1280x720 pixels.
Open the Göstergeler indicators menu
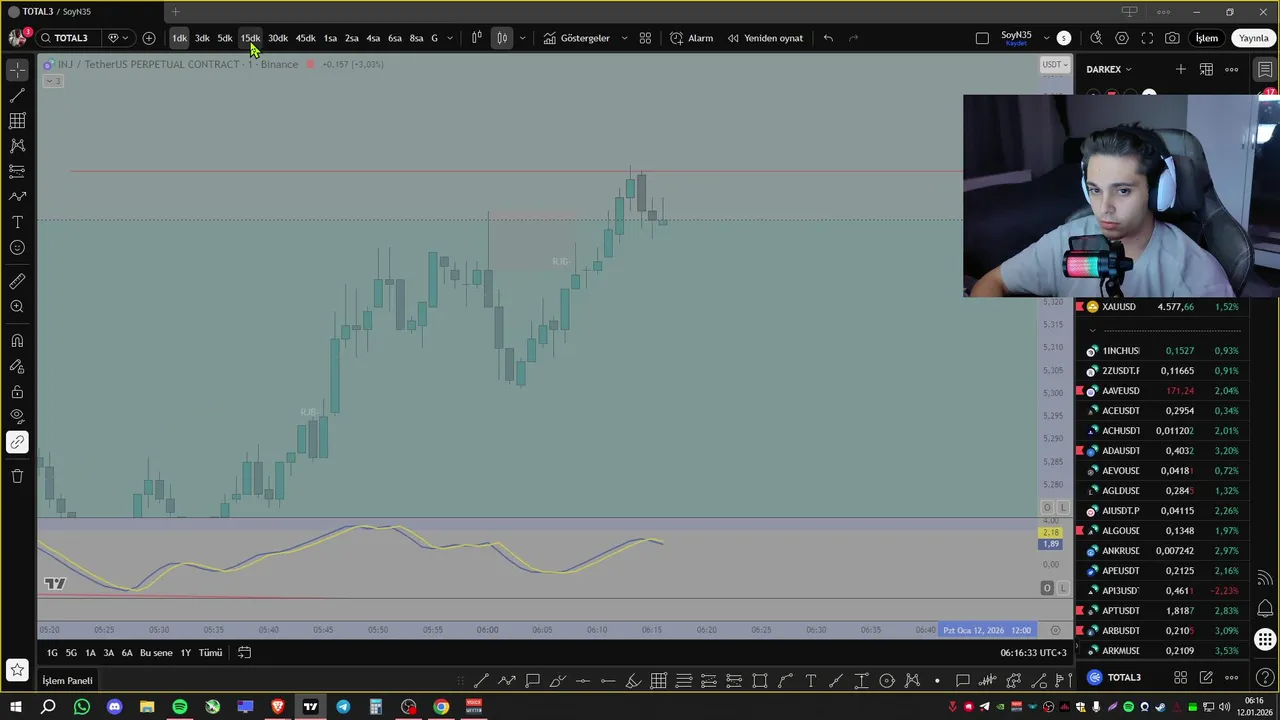point(577,38)
